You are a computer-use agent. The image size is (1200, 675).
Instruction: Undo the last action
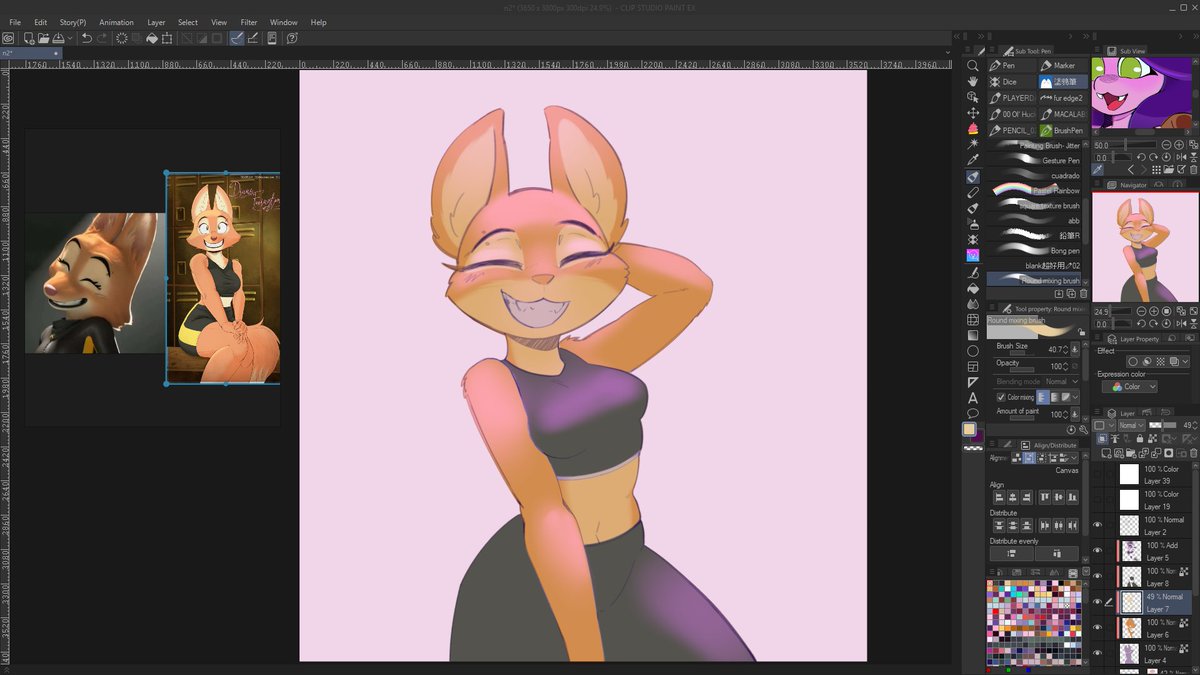tap(87, 38)
